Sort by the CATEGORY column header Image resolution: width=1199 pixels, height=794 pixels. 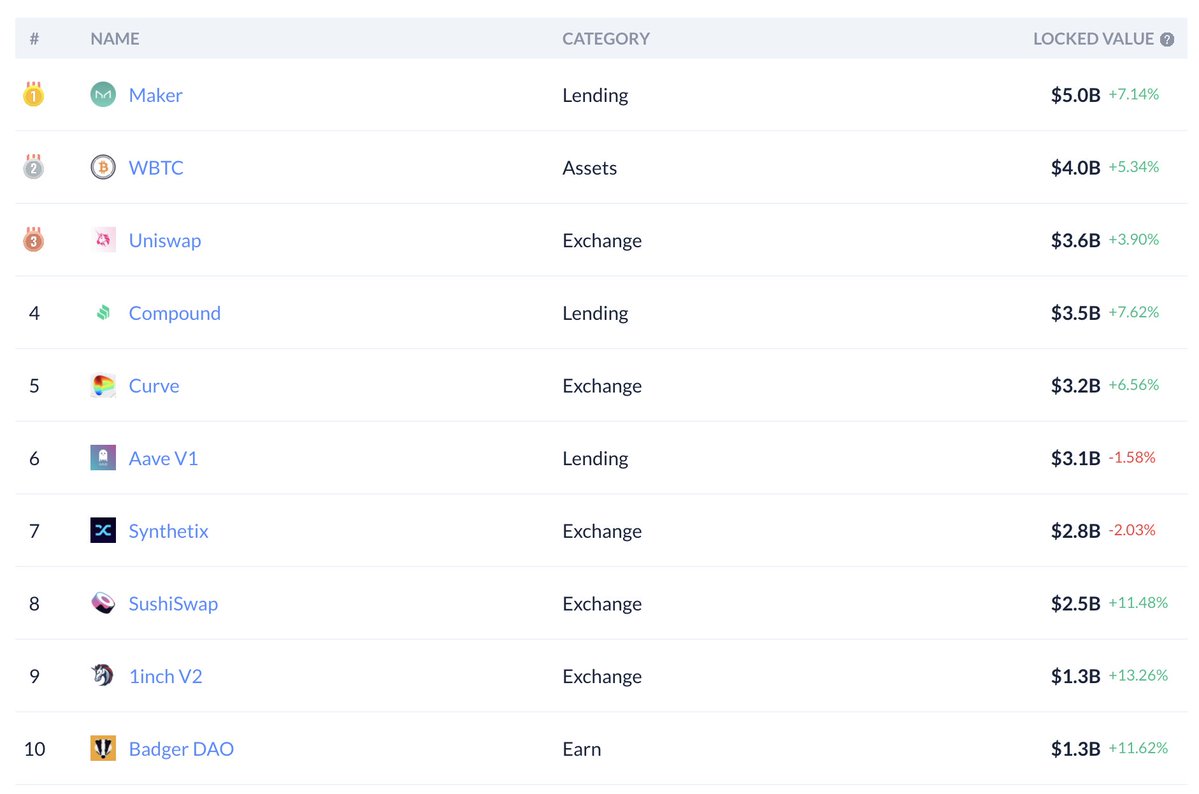(x=606, y=38)
